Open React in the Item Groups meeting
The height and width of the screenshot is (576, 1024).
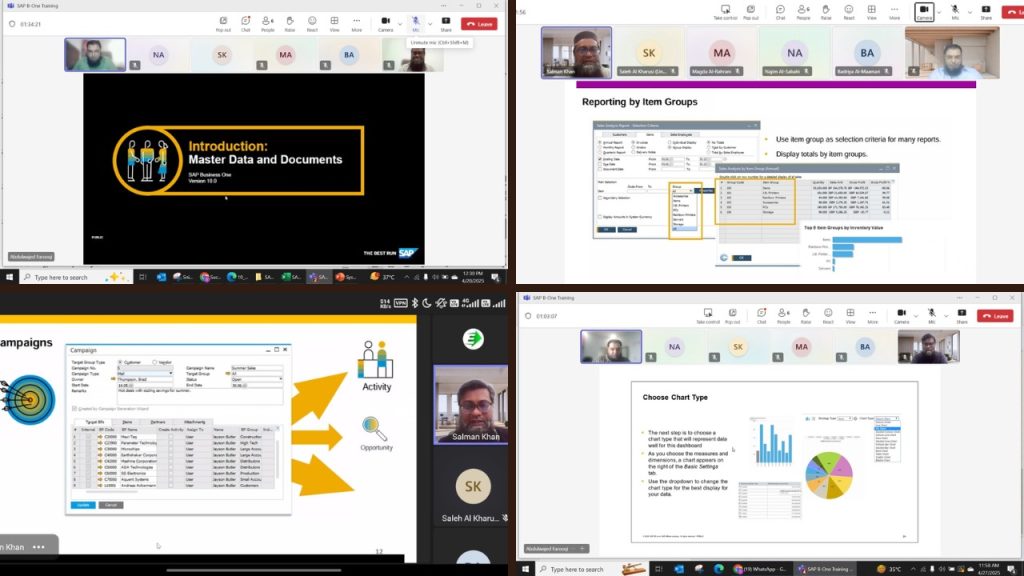849,12
